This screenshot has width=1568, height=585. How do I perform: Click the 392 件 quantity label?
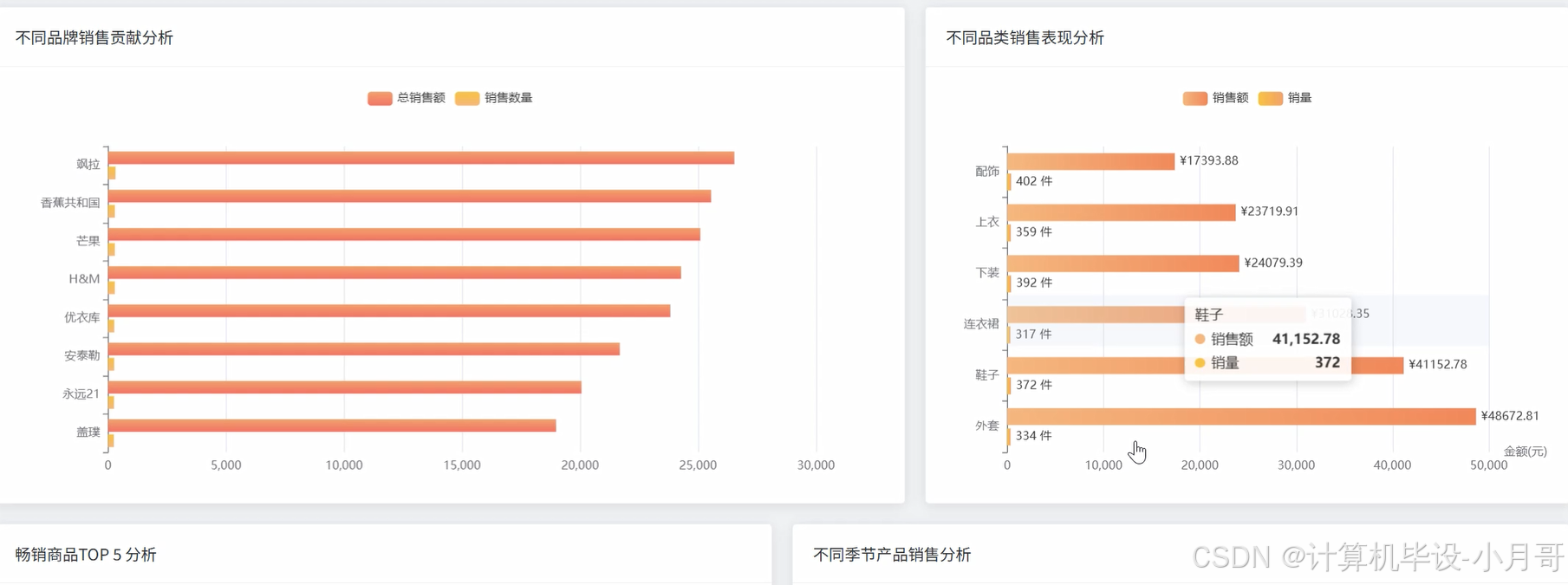(x=1034, y=283)
